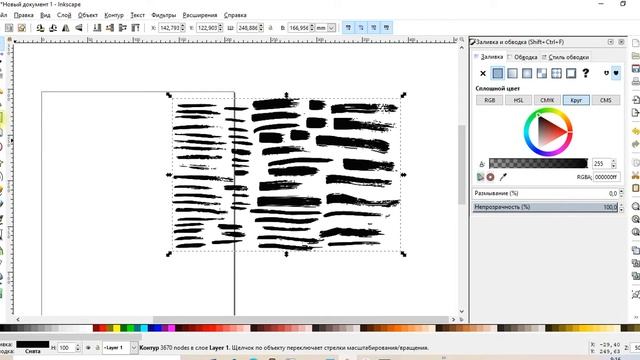The image size is (640, 360).
Task: Switch to the Стиль обводки tab
Action: coord(565,57)
